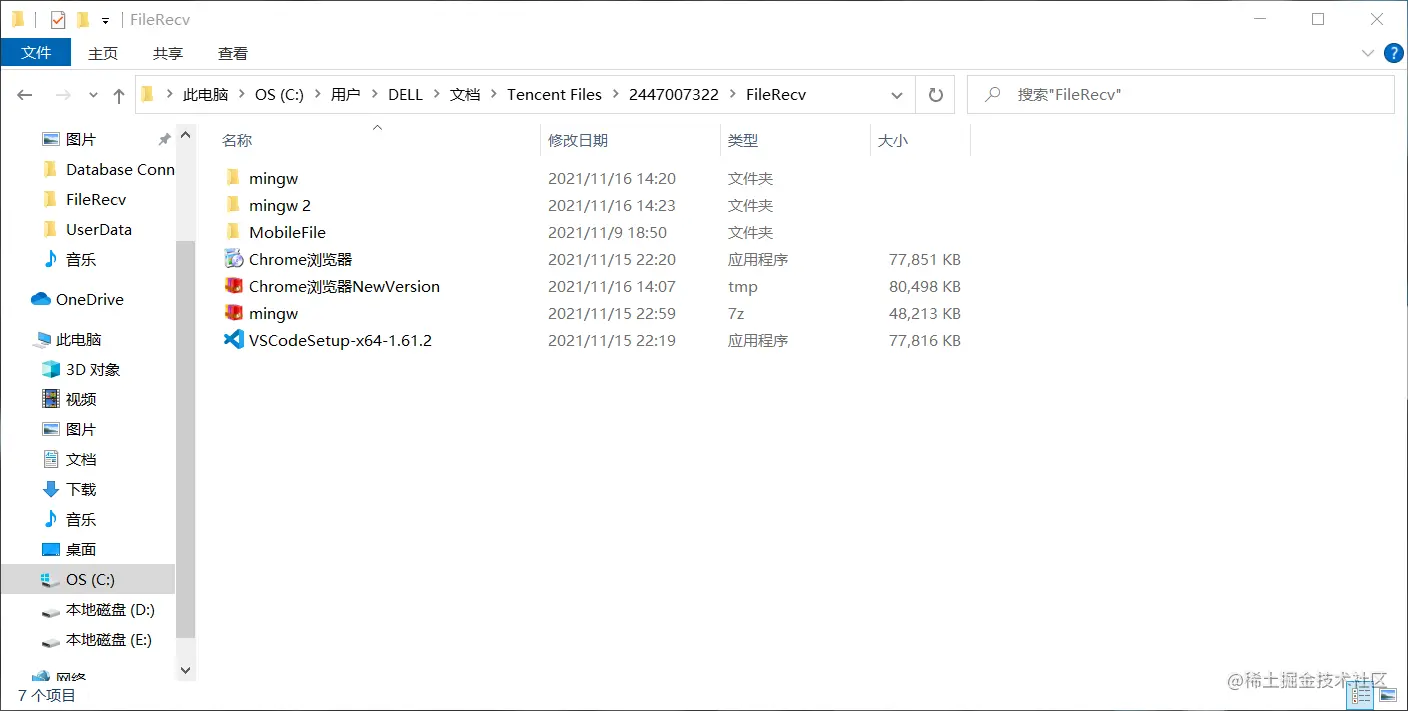Open the 文件 menu
The image size is (1408, 711).
pyautogui.click(x=36, y=53)
